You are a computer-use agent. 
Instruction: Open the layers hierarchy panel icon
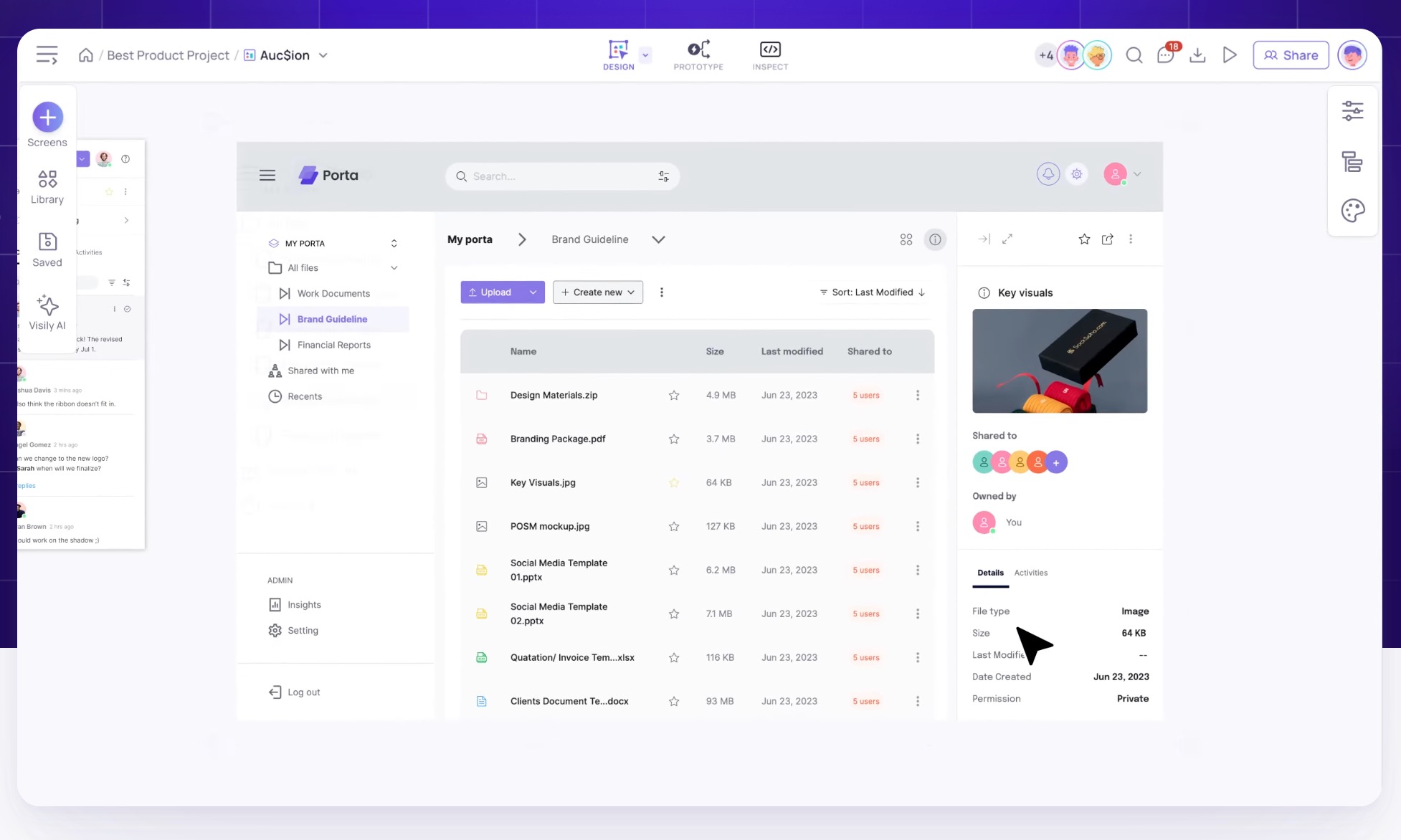[1352, 162]
